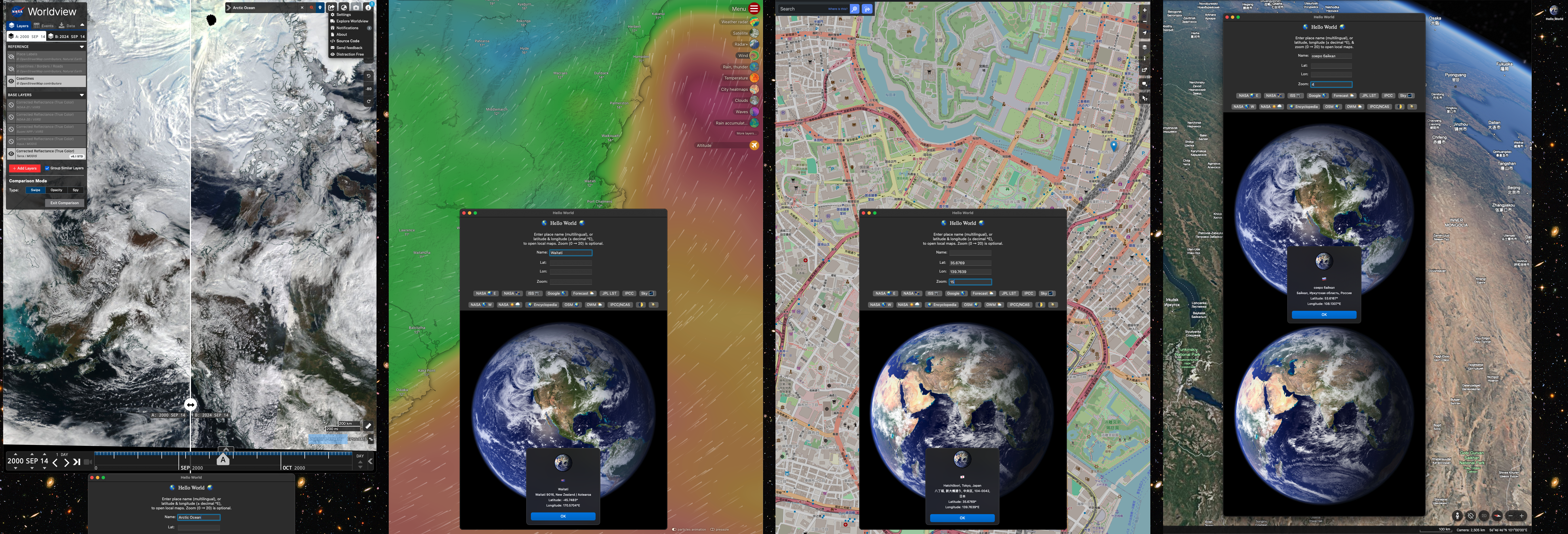
Task: Collapse the Worldview sidebar with up arrow
Action: pyautogui.click(x=82, y=25)
